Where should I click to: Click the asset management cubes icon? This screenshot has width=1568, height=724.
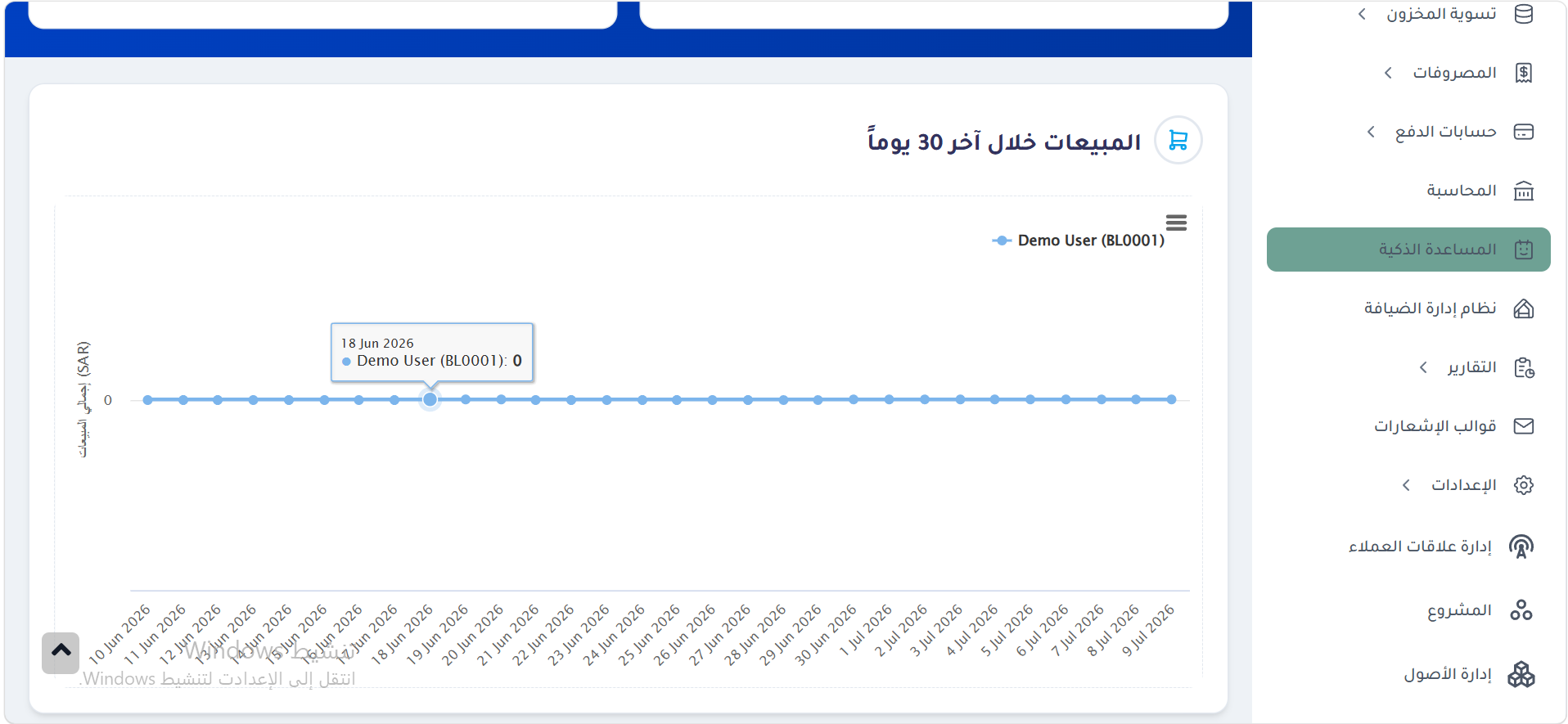point(1521,674)
